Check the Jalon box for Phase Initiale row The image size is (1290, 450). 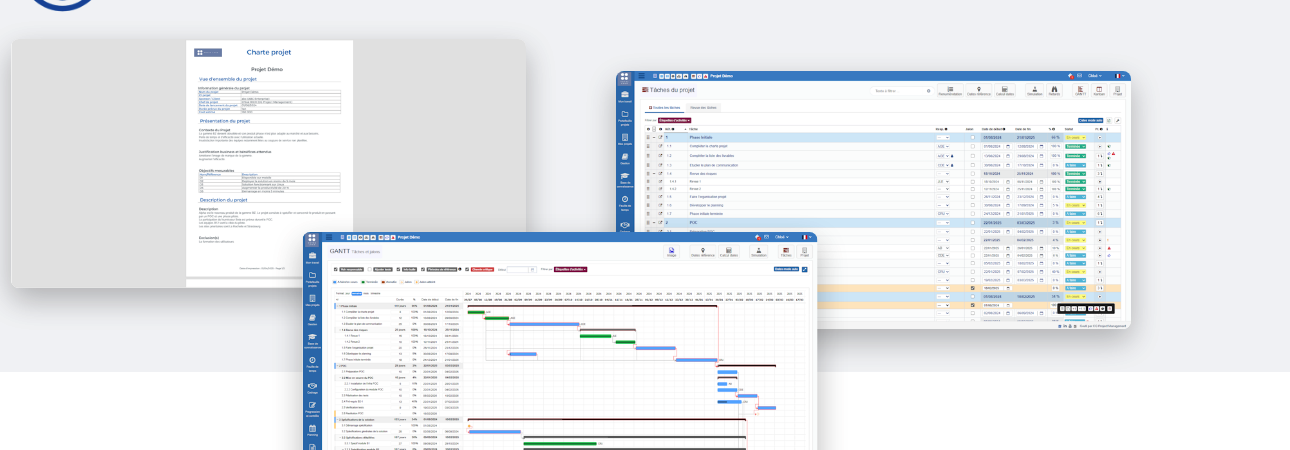point(973,137)
